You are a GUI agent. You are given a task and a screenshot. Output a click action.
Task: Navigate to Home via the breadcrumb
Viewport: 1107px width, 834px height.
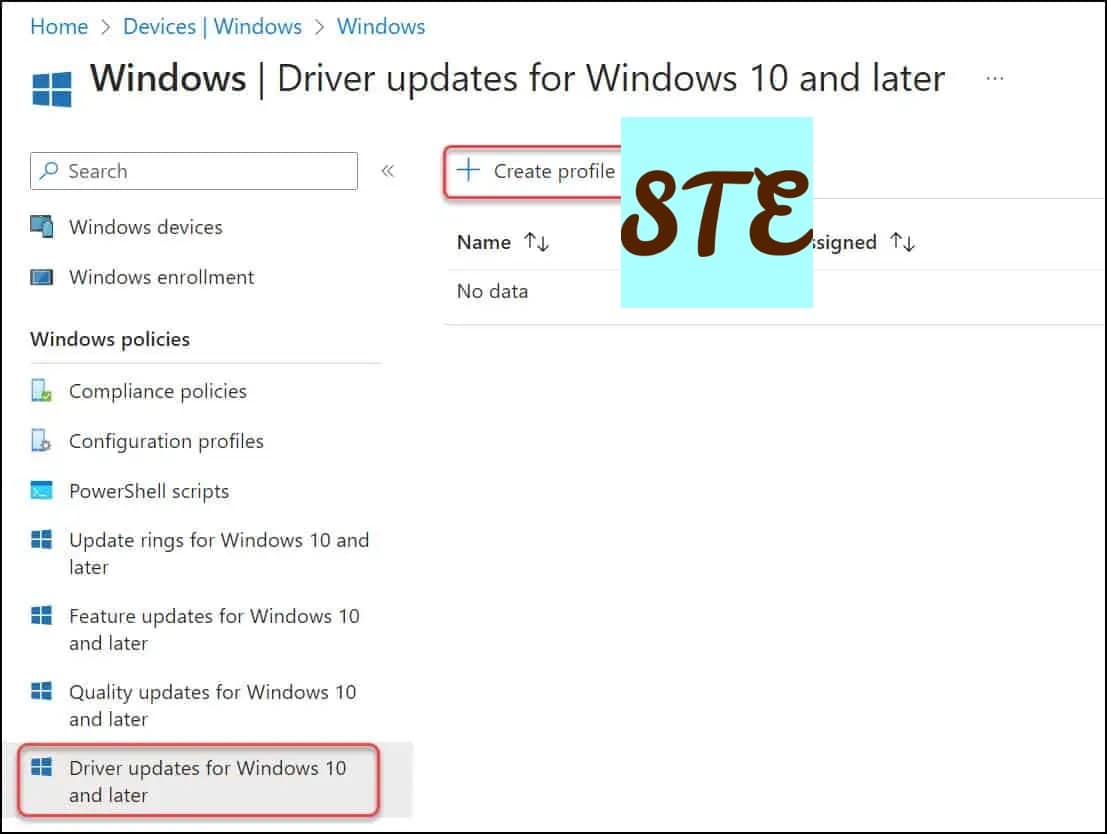[x=58, y=26]
